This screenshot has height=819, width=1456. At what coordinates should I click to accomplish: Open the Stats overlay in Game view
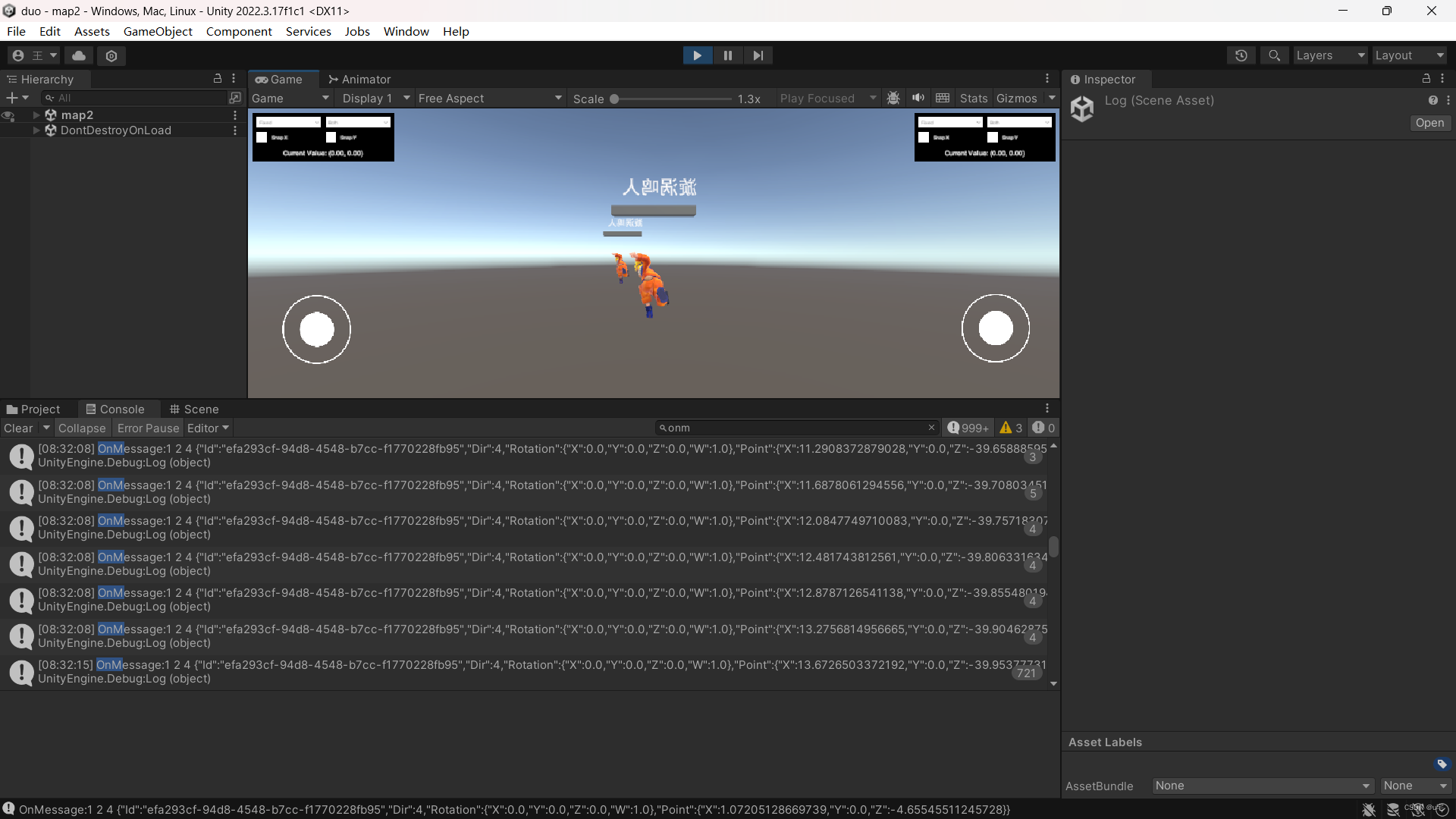click(x=973, y=98)
